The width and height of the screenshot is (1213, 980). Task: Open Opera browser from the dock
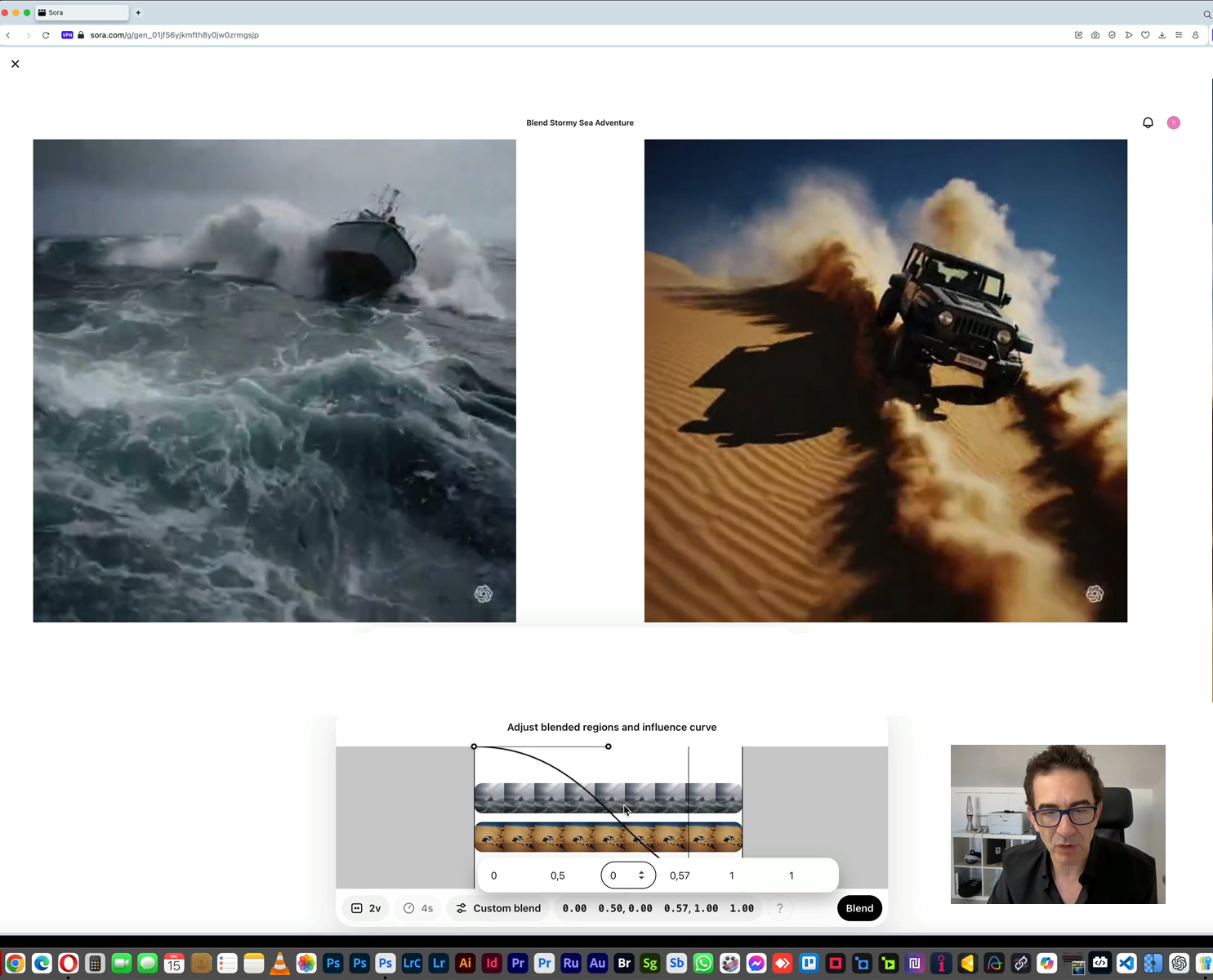(69, 963)
